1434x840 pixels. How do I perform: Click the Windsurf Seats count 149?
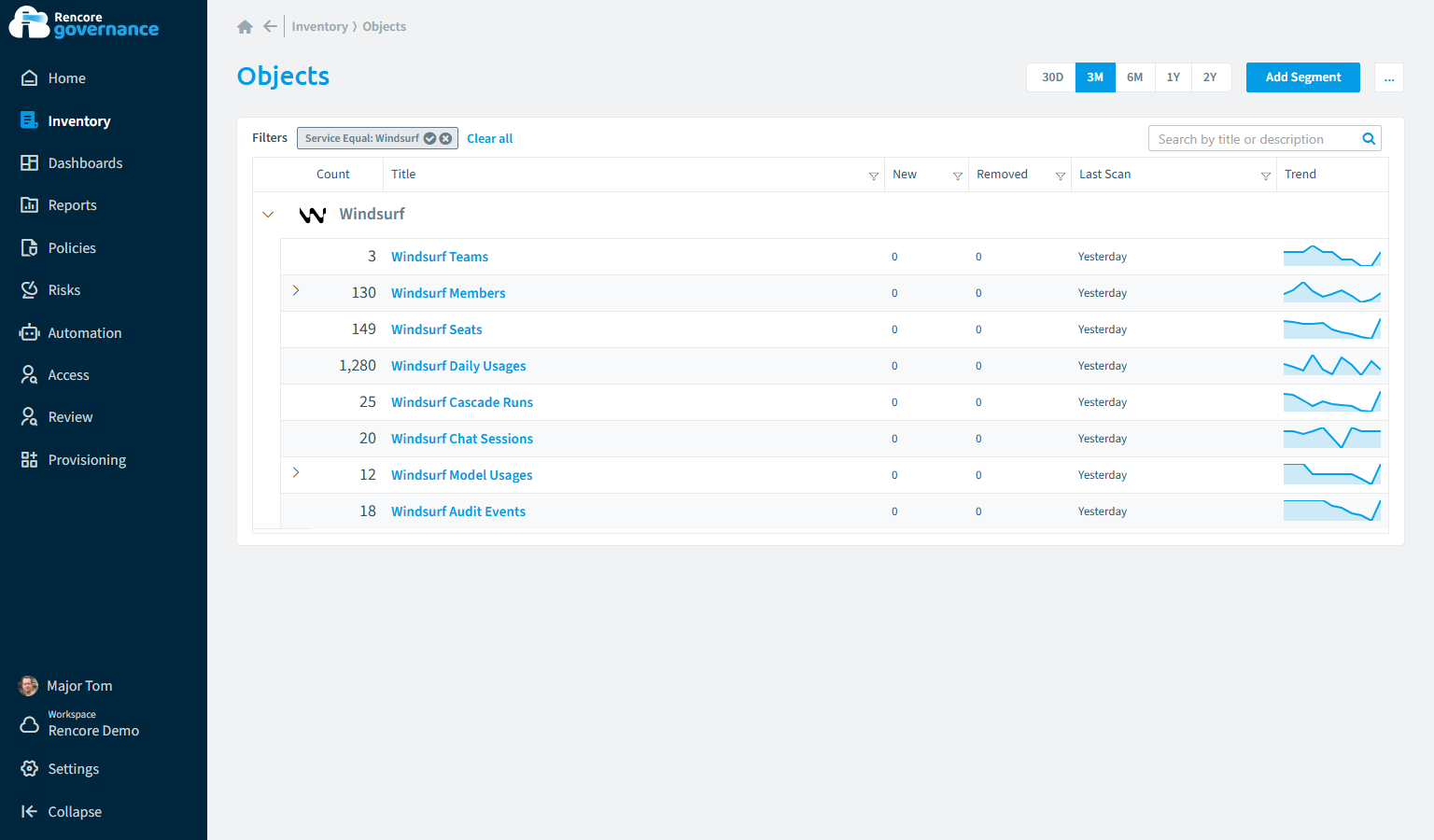click(x=364, y=329)
